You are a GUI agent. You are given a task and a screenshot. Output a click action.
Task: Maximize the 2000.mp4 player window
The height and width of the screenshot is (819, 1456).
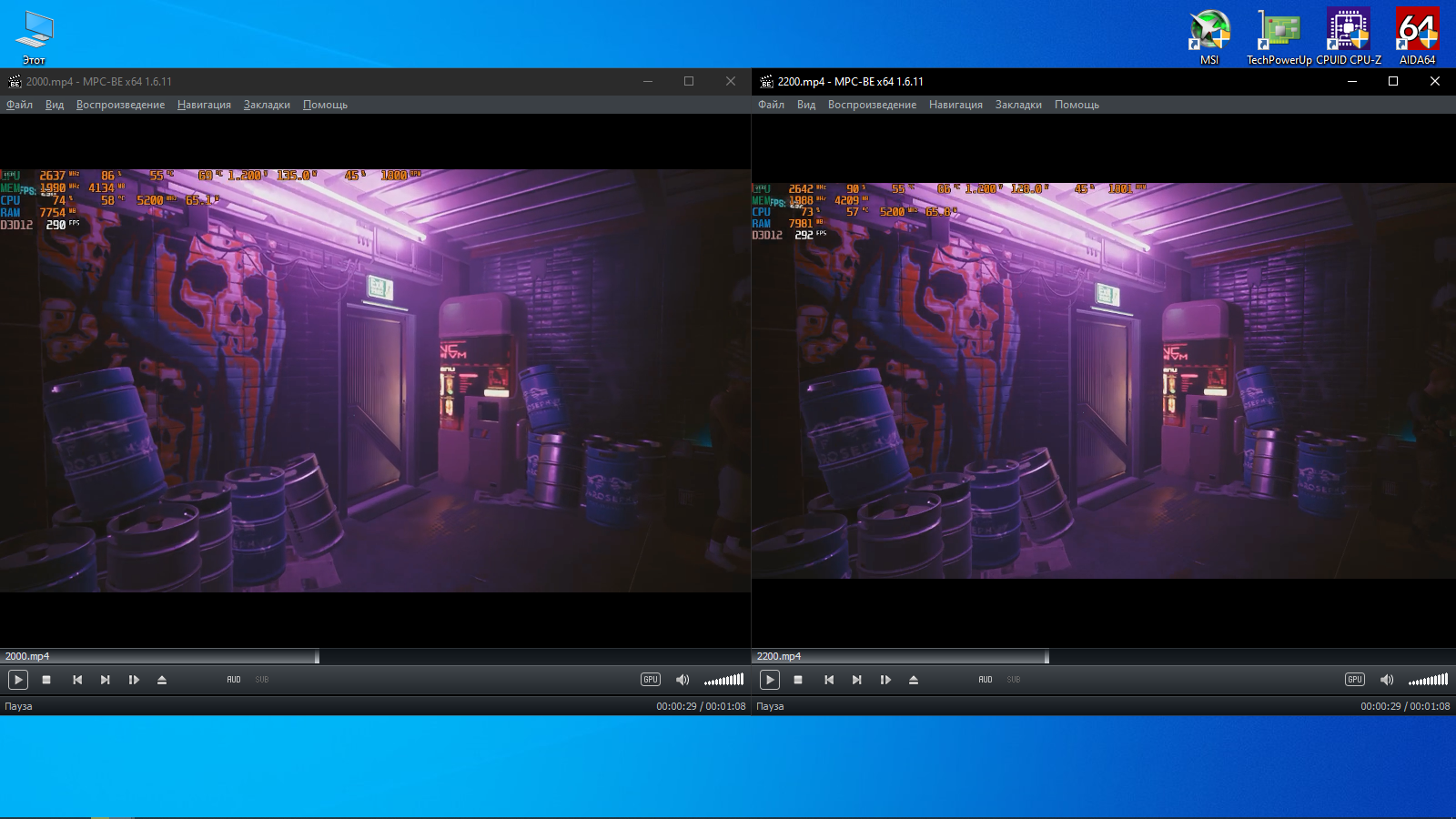(689, 81)
